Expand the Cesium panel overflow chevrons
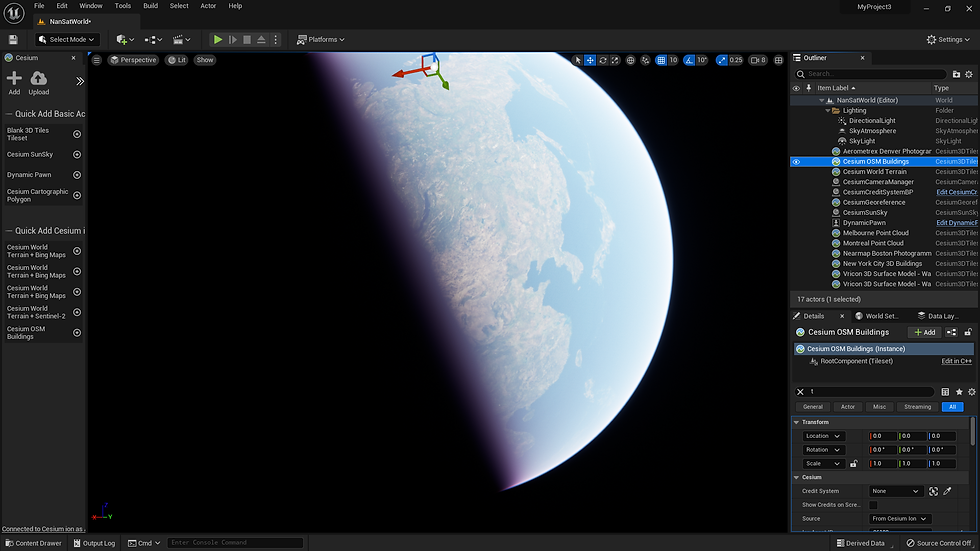980x551 pixels. point(80,81)
